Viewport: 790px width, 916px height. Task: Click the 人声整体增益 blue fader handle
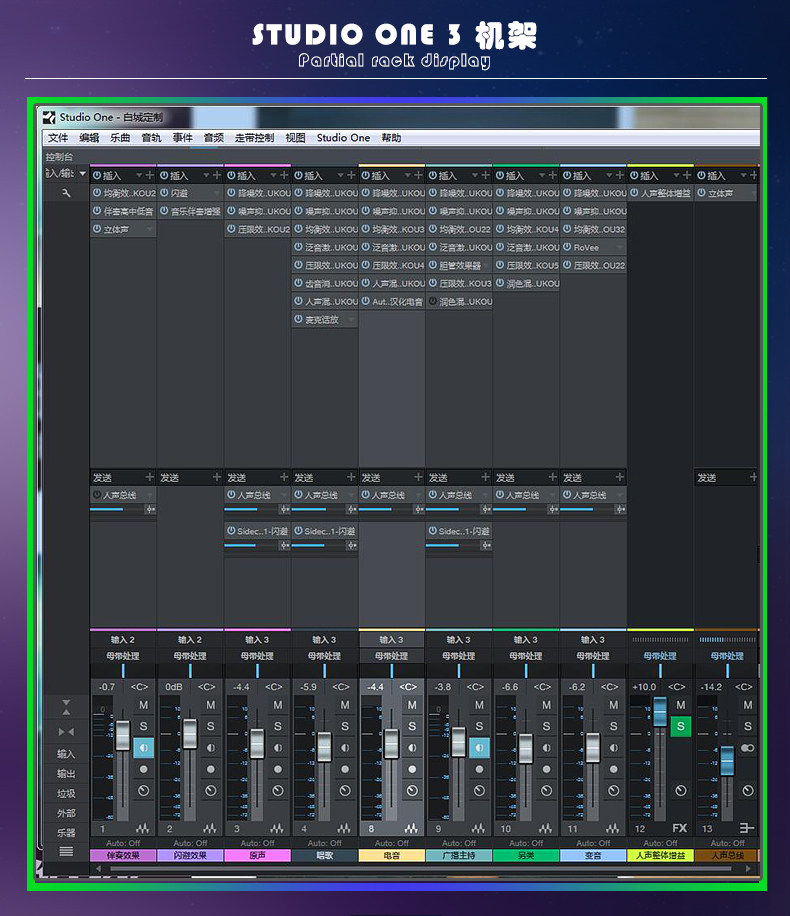660,712
